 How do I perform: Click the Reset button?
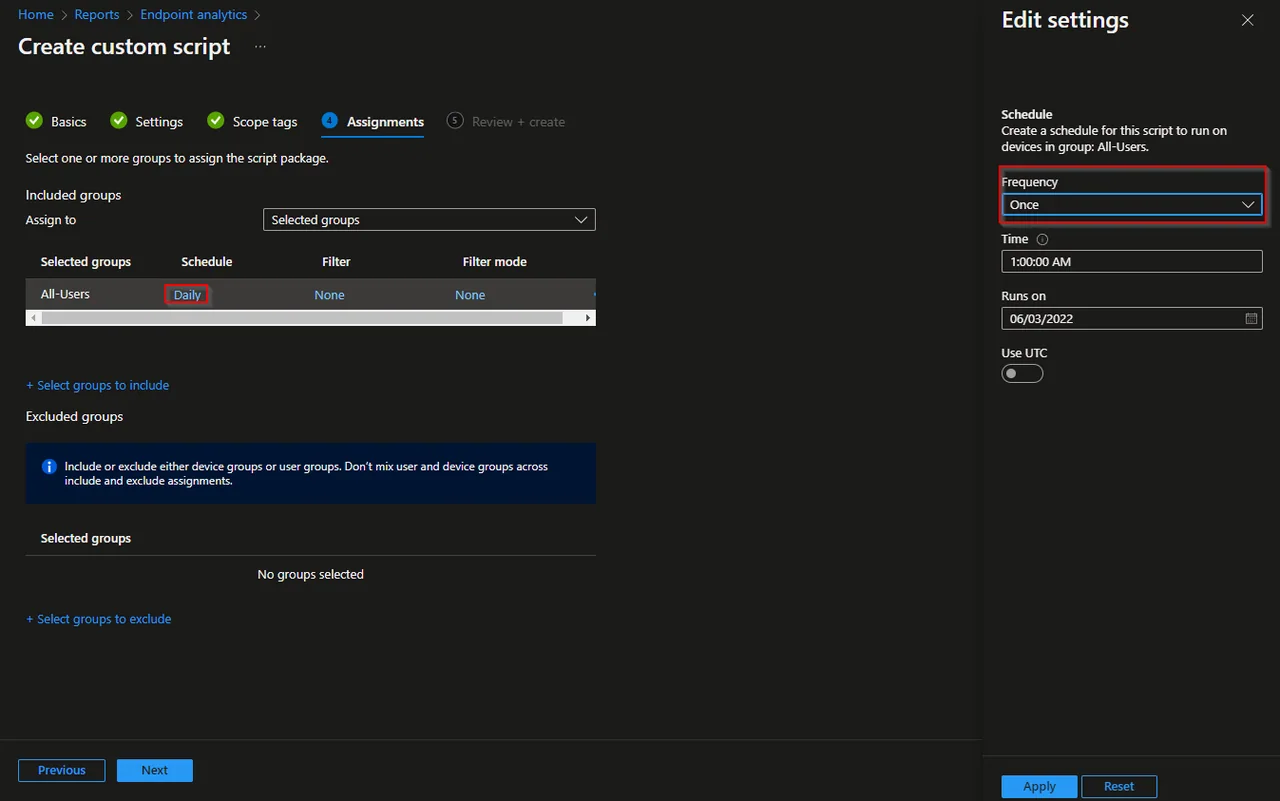[1119, 786]
